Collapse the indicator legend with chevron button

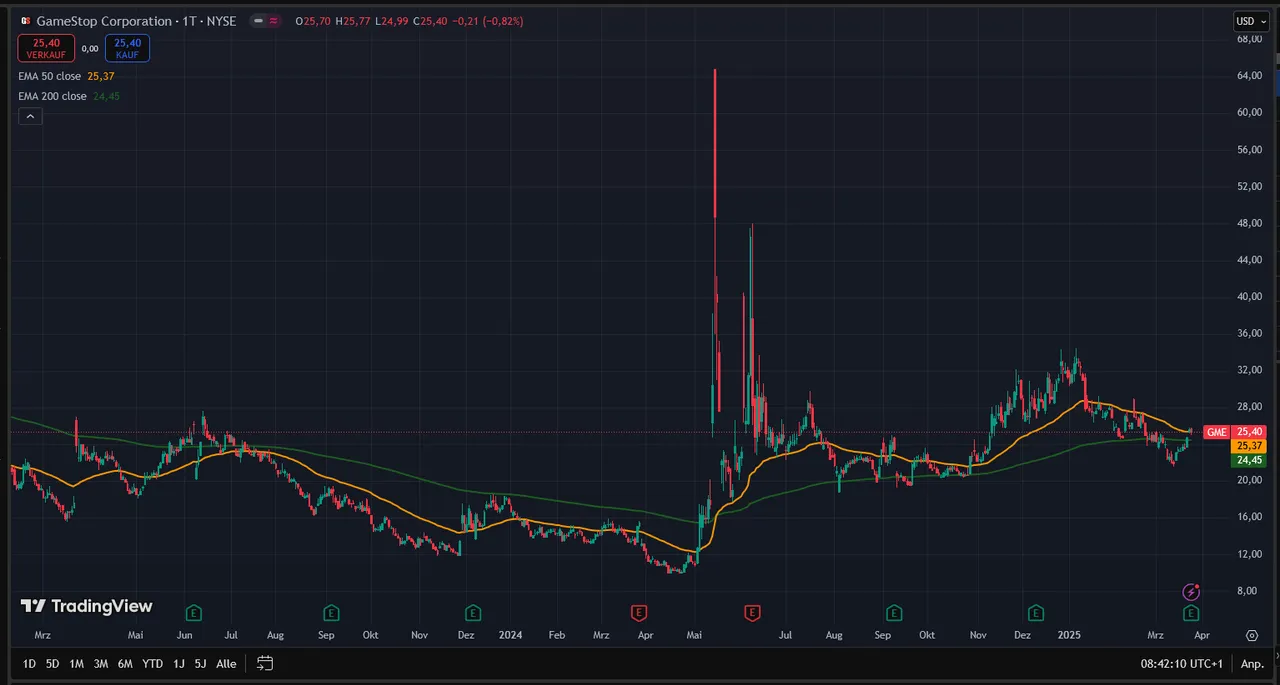click(30, 117)
